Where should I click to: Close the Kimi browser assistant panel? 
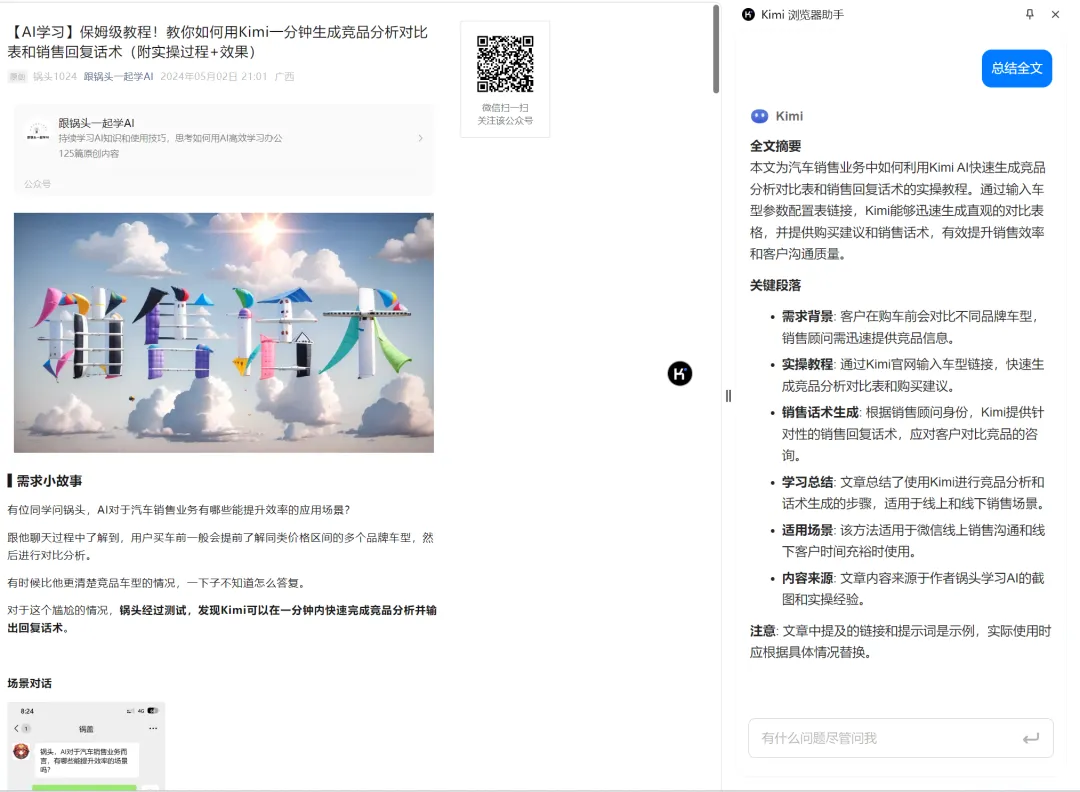tap(1055, 15)
